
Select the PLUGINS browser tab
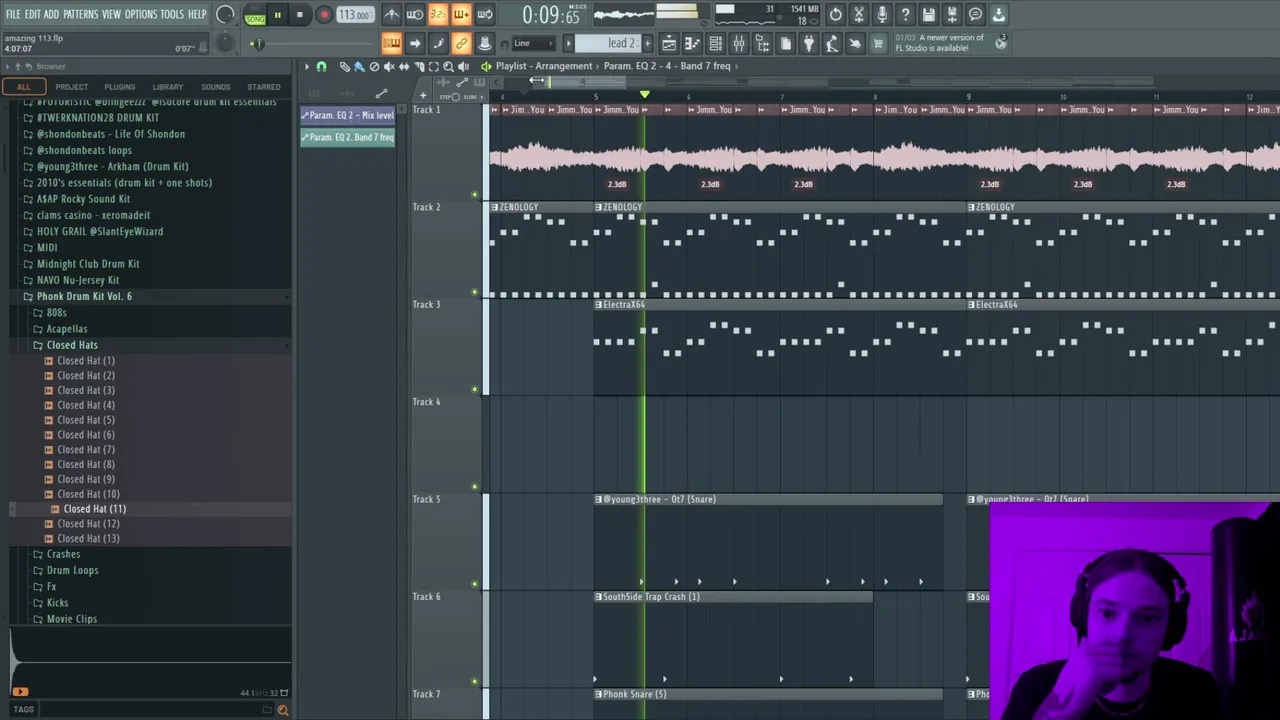click(119, 87)
